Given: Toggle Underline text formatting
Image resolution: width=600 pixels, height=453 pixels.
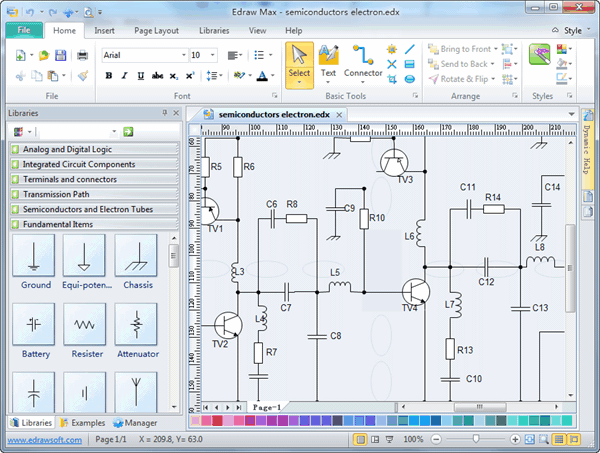Looking at the screenshot, I should pos(140,76).
